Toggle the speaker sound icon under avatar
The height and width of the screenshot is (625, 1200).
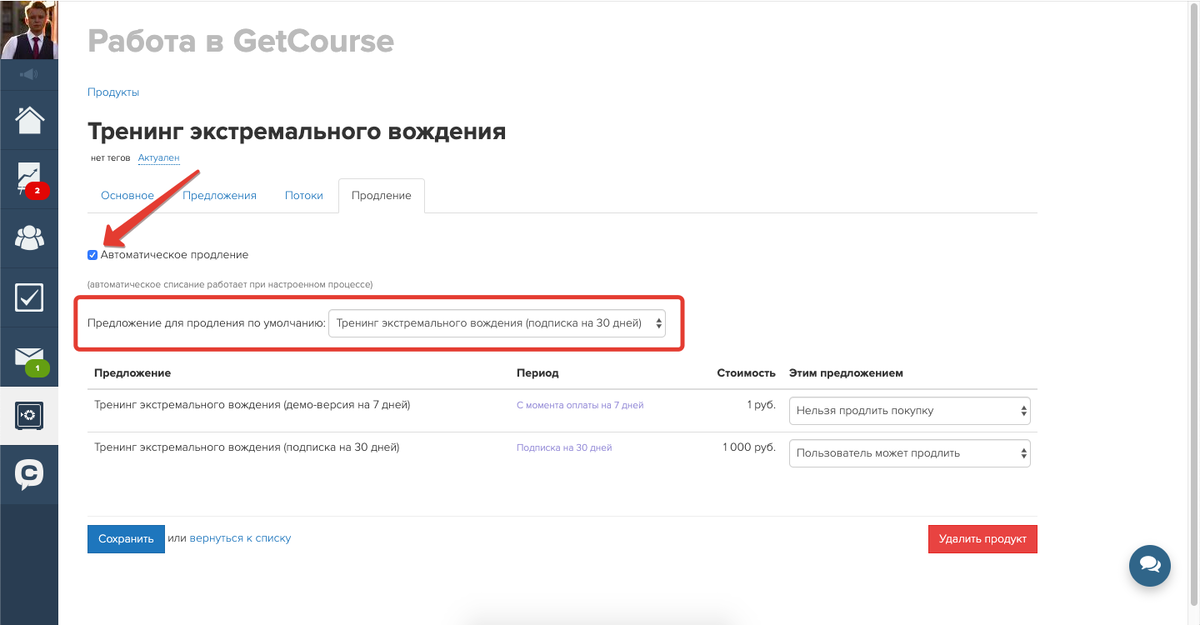[x=29, y=74]
